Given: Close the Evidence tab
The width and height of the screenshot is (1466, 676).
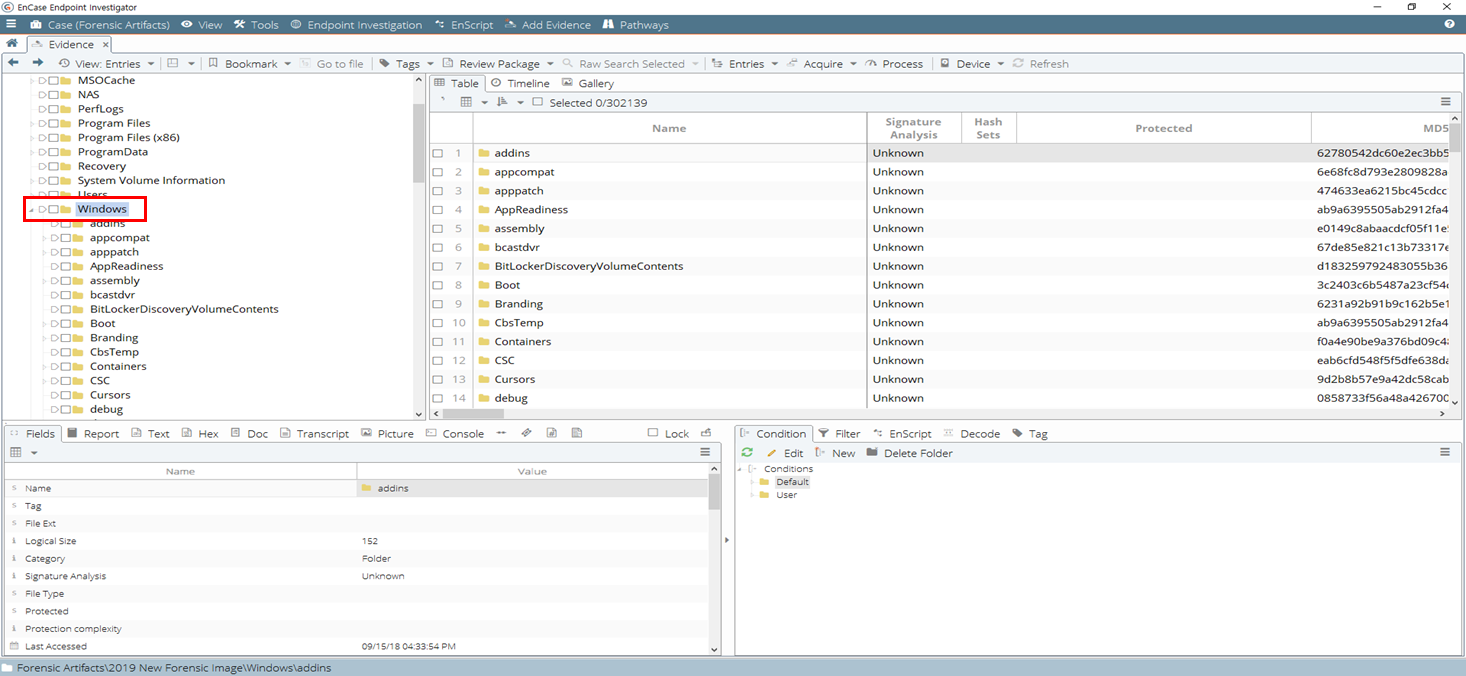Looking at the screenshot, I should click(106, 44).
